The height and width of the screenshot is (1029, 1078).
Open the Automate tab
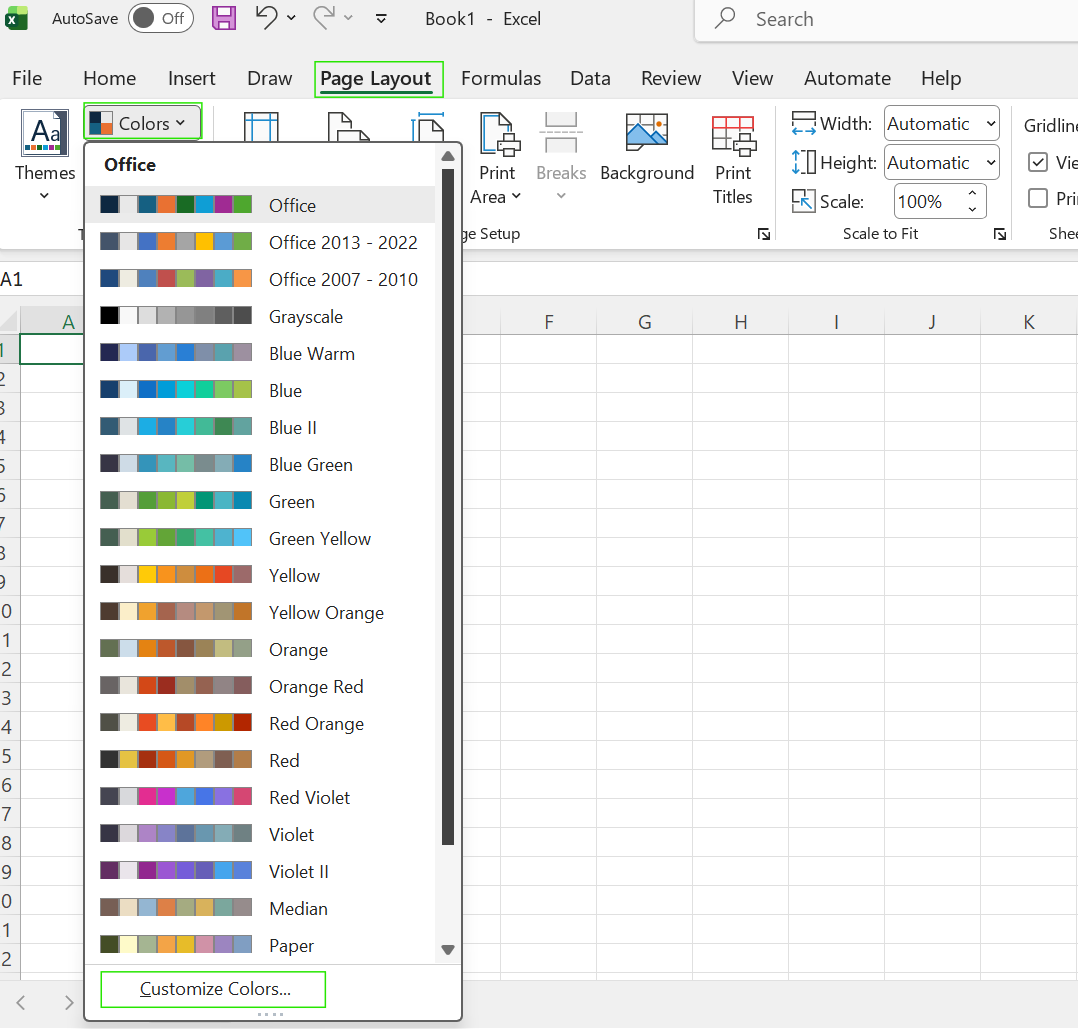tap(847, 78)
